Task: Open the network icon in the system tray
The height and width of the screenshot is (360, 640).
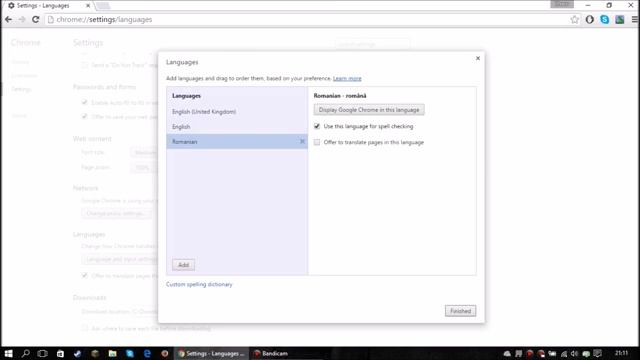Action: (x=564, y=353)
